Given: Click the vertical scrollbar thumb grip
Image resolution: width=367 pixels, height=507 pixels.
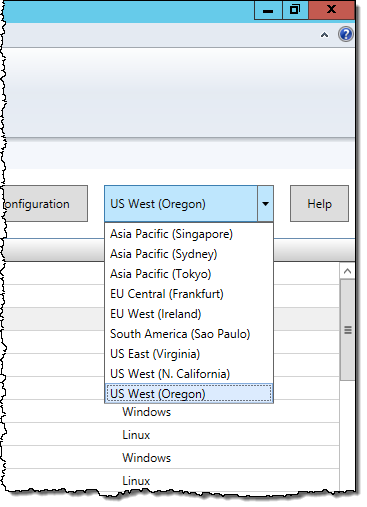Looking at the screenshot, I should click(348, 330).
